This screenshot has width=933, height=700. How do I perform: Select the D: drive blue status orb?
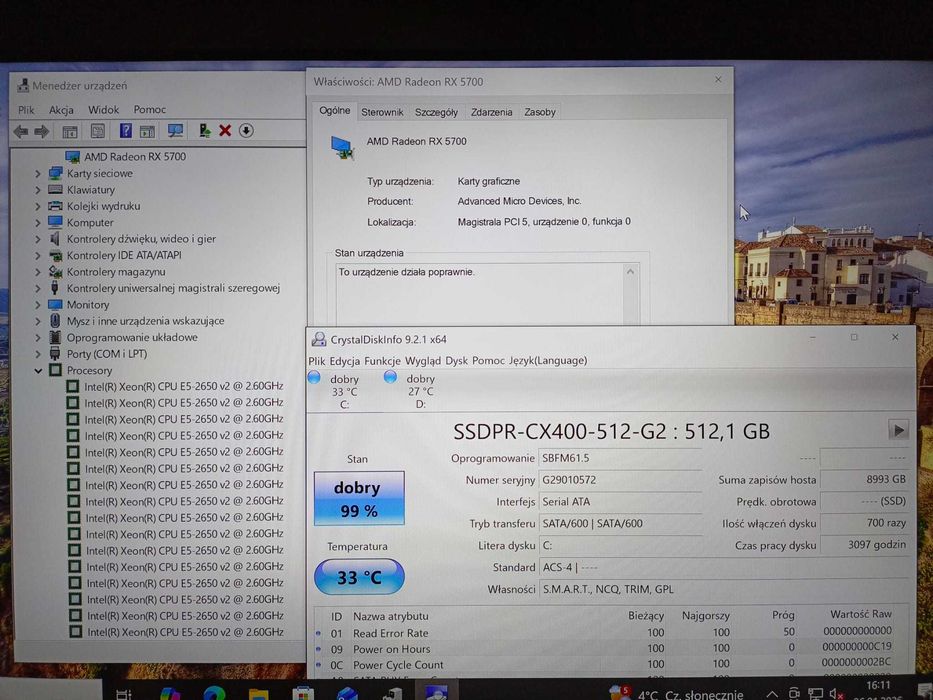click(390, 376)
